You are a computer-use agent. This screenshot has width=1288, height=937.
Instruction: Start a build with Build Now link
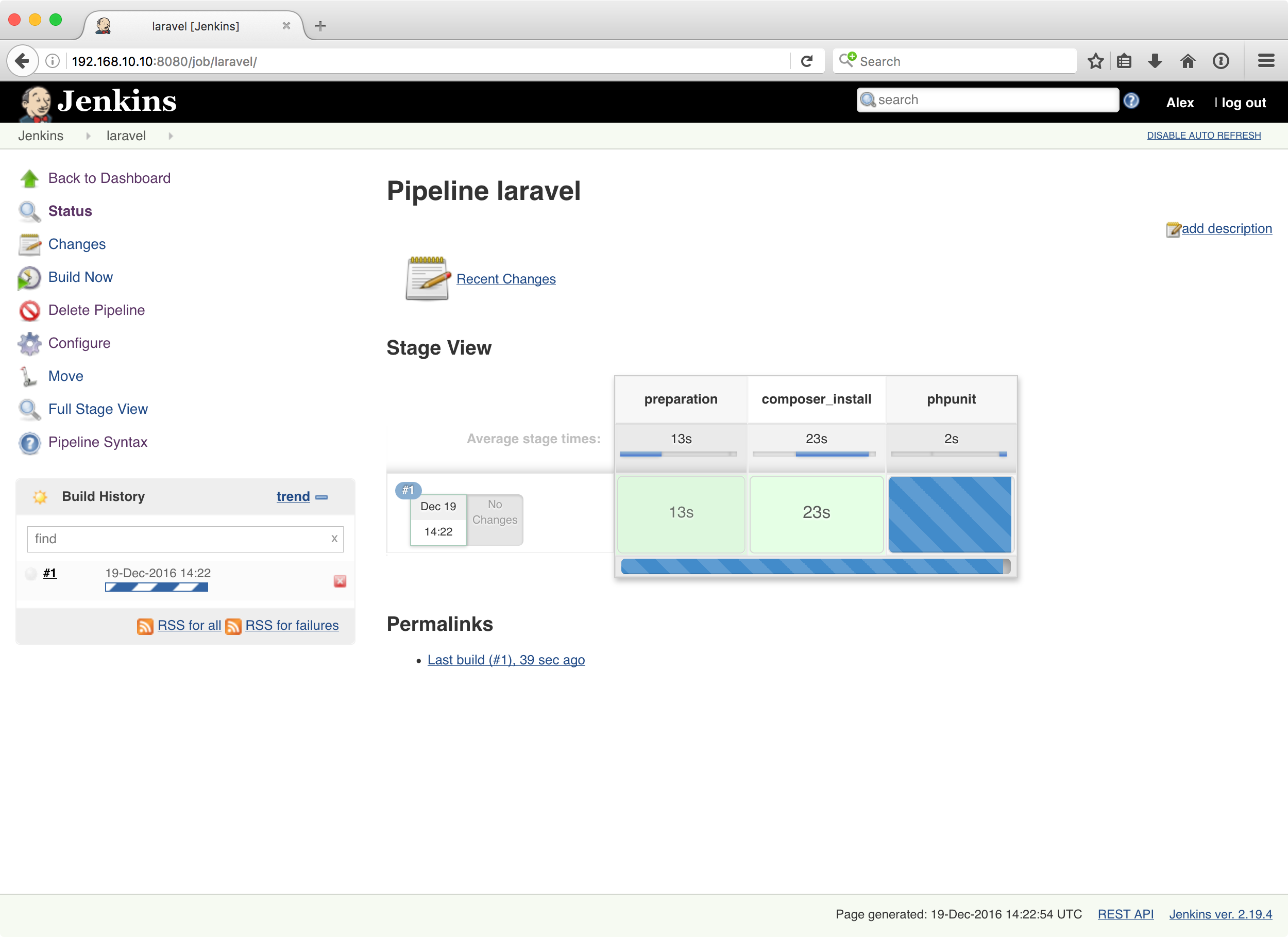tap(80, 277)
